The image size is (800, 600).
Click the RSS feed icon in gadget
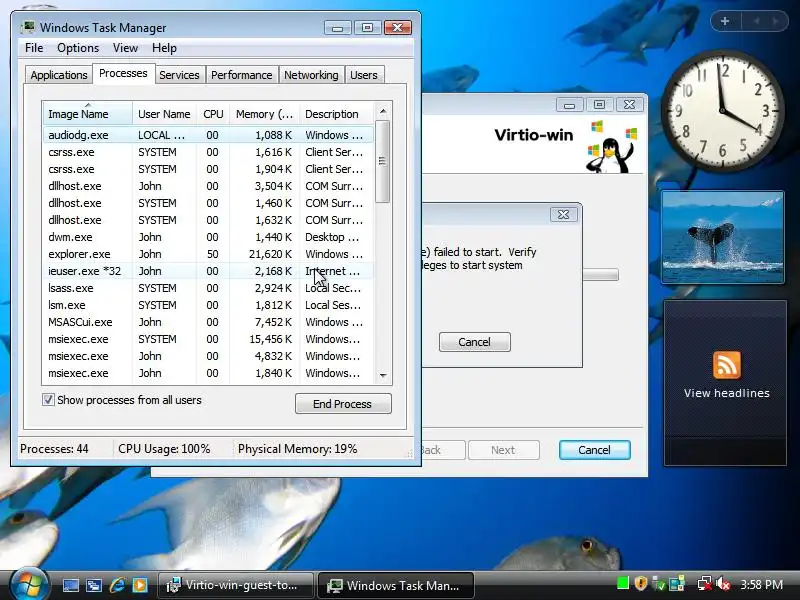point(727,365)
